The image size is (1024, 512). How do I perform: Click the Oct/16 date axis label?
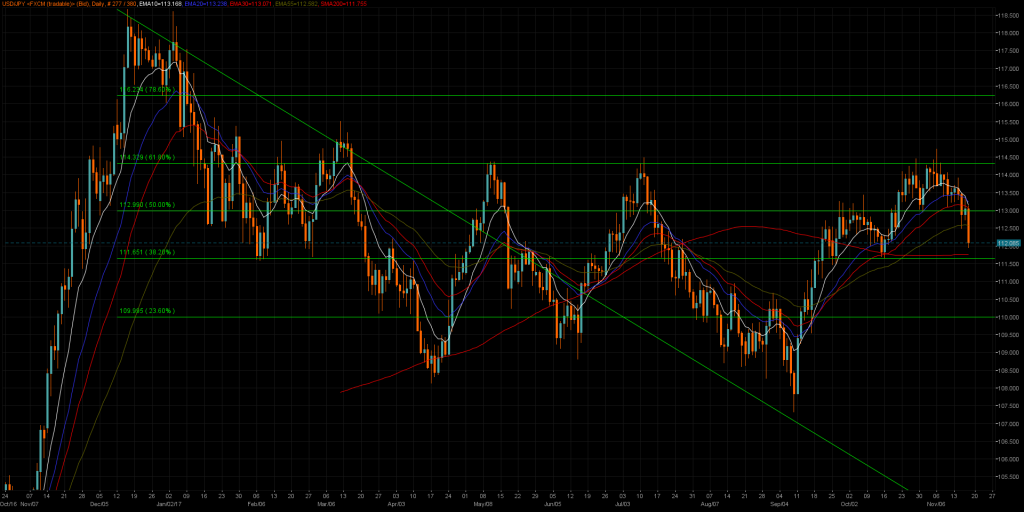7,504
